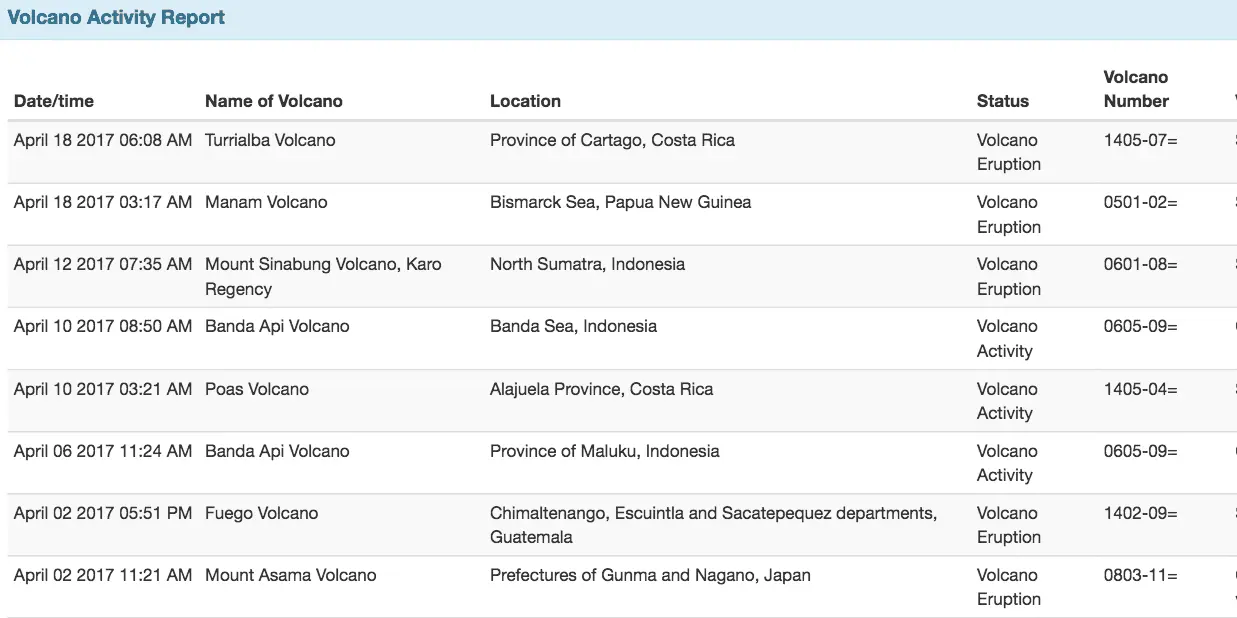Click volcano number 1405-07=
The width and height of the screenshot is (1237, 618).
coord(1140,140)
